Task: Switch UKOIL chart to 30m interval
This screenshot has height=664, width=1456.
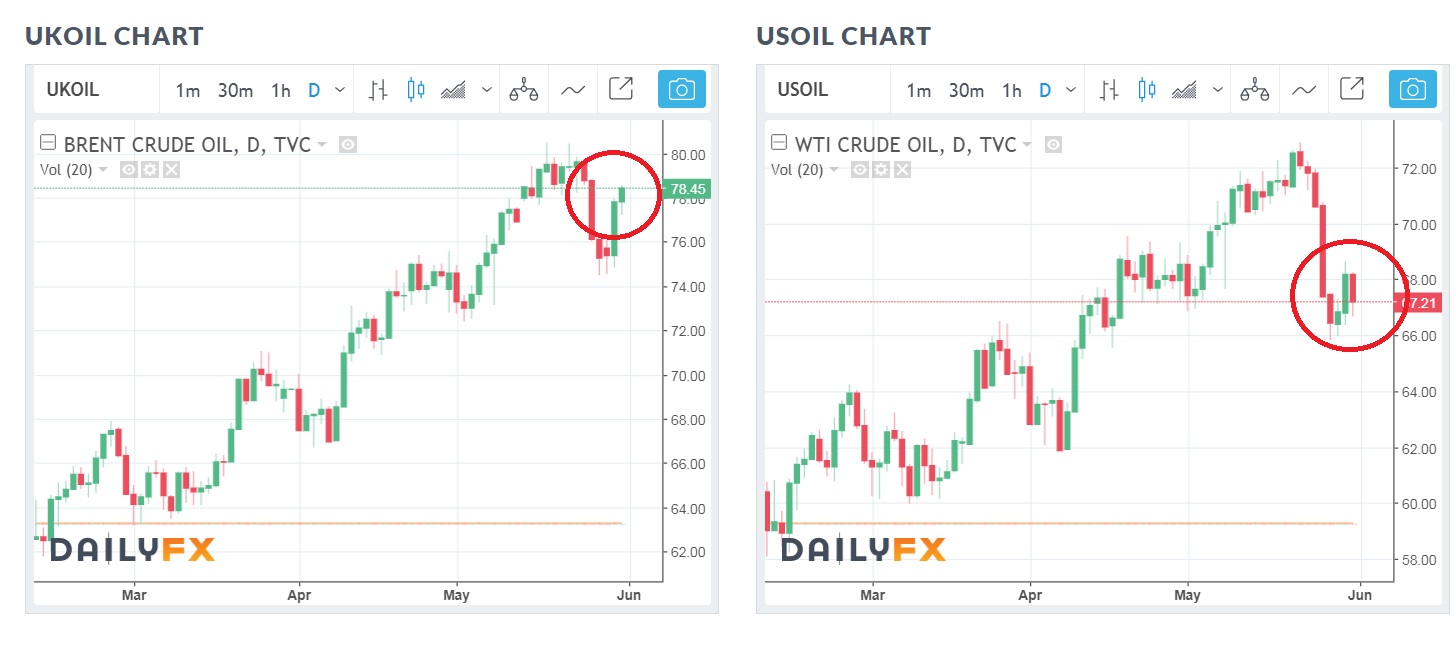Action: [235, 91]
